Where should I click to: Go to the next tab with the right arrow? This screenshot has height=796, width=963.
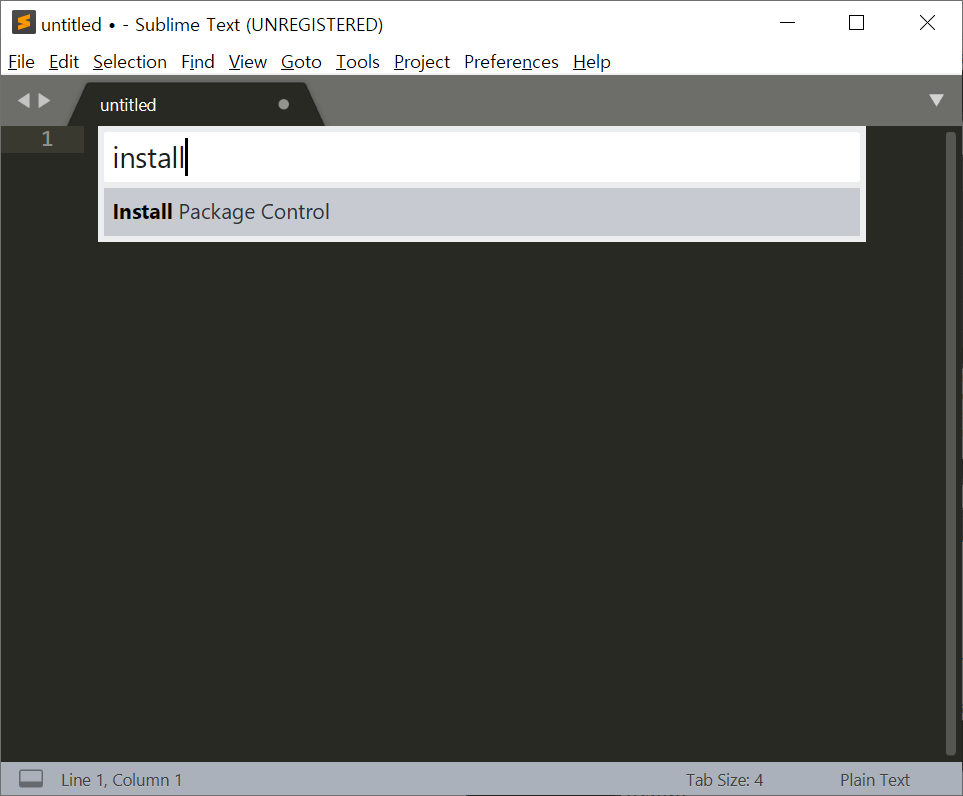coord(44,100)
